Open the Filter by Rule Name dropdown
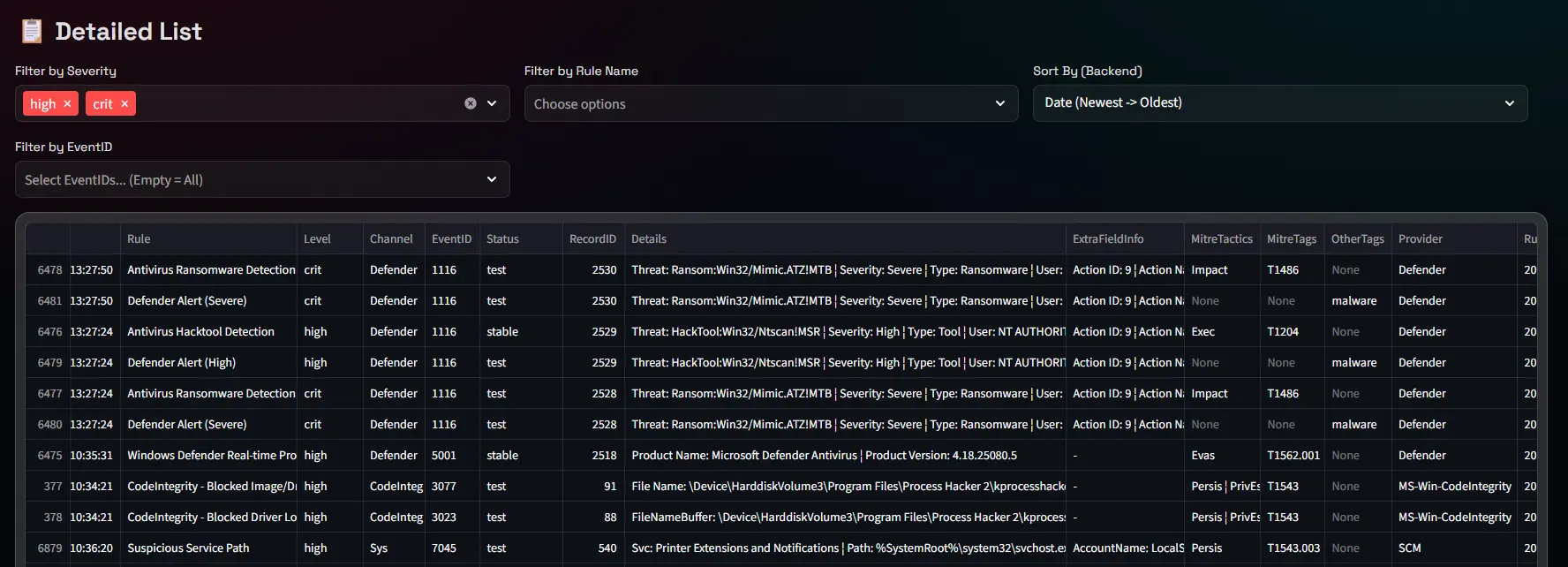 click(770, 103)
